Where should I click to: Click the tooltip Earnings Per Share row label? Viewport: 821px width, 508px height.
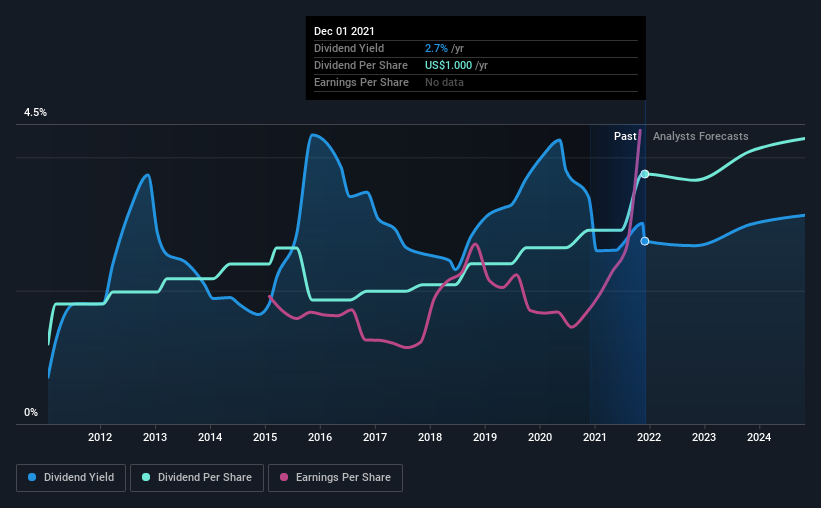click(x=361, y=82)
